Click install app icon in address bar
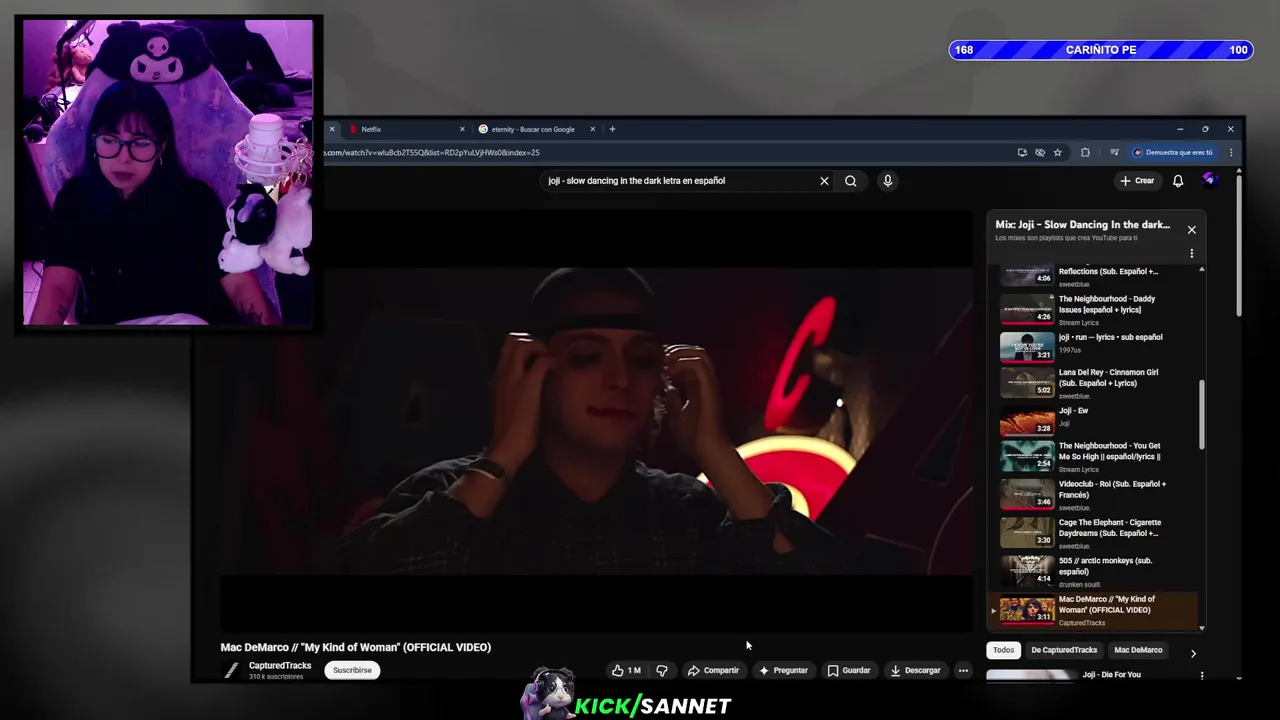Viewport: 1280px width, 720px height. click(x=1022, y=153)
